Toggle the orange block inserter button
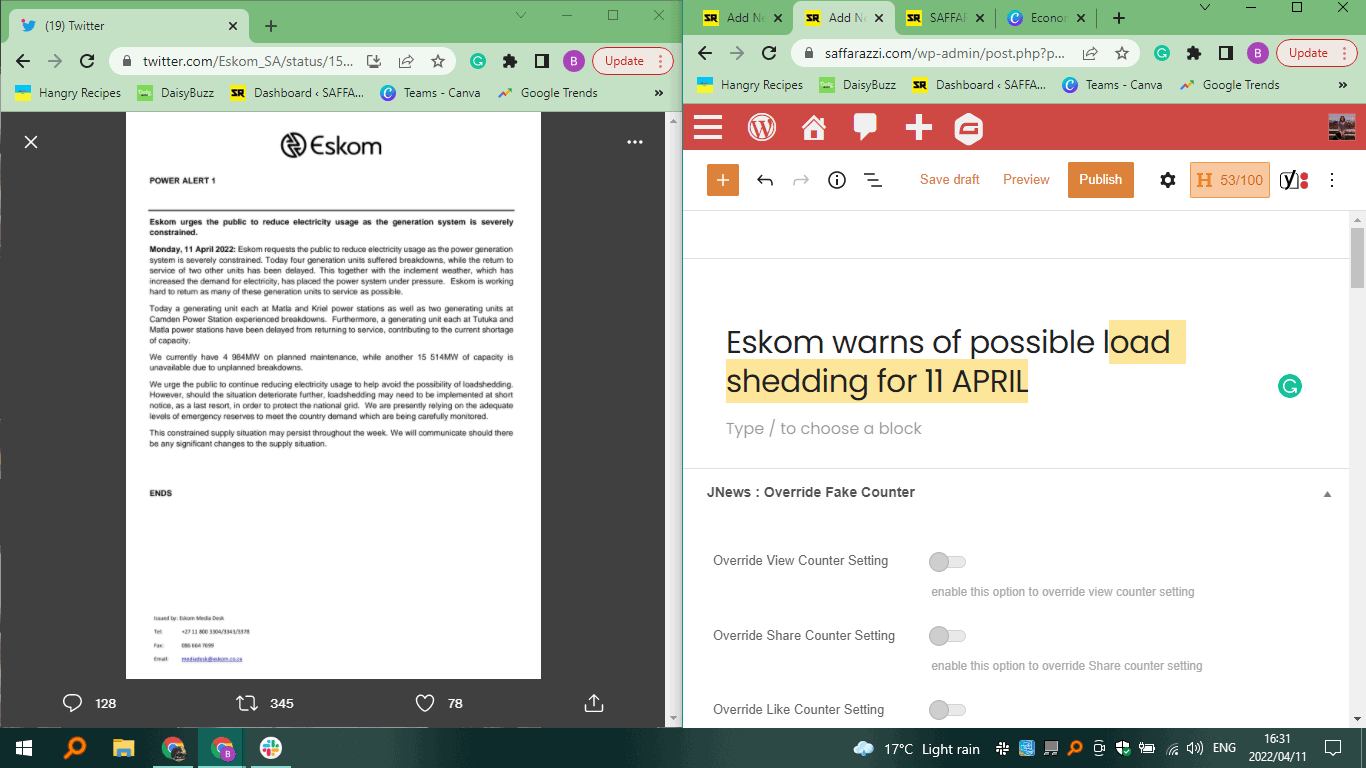 723,180
